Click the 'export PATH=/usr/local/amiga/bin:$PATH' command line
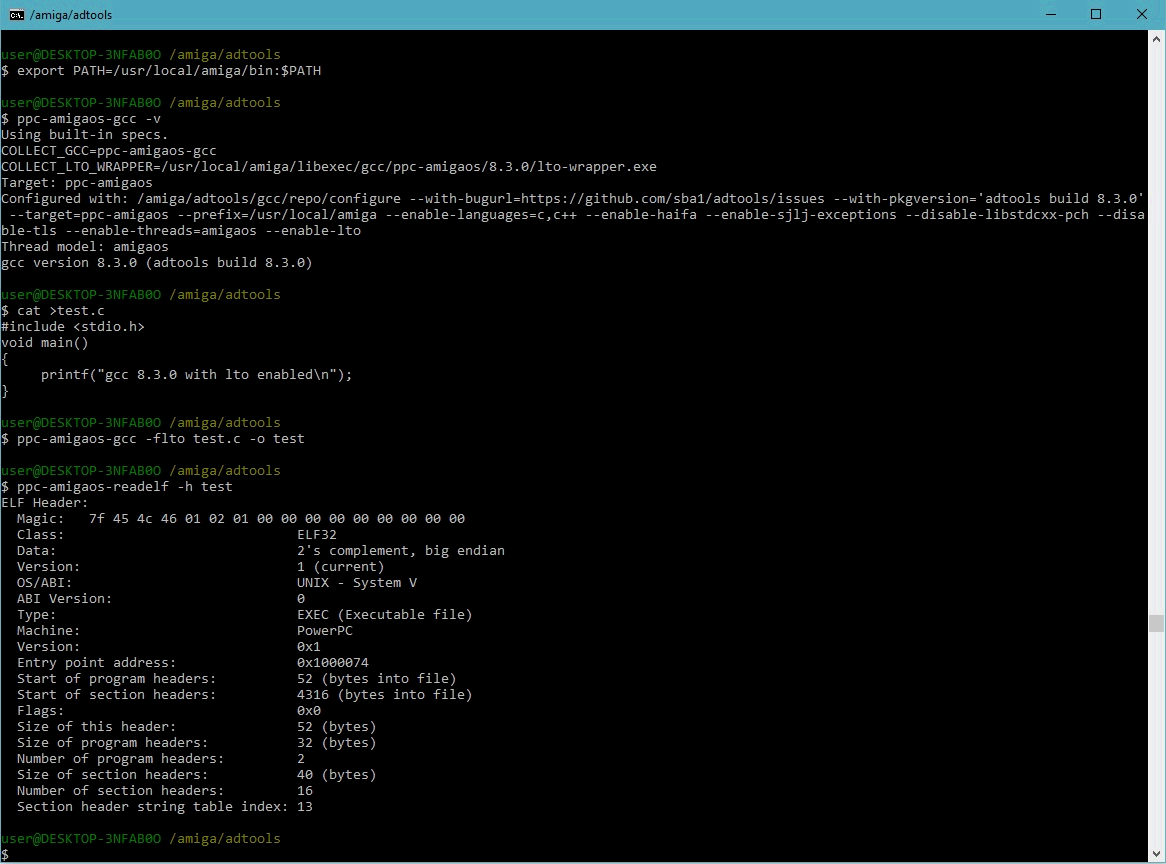Viewport: 1166px width, 864px height. click(161, 71)
